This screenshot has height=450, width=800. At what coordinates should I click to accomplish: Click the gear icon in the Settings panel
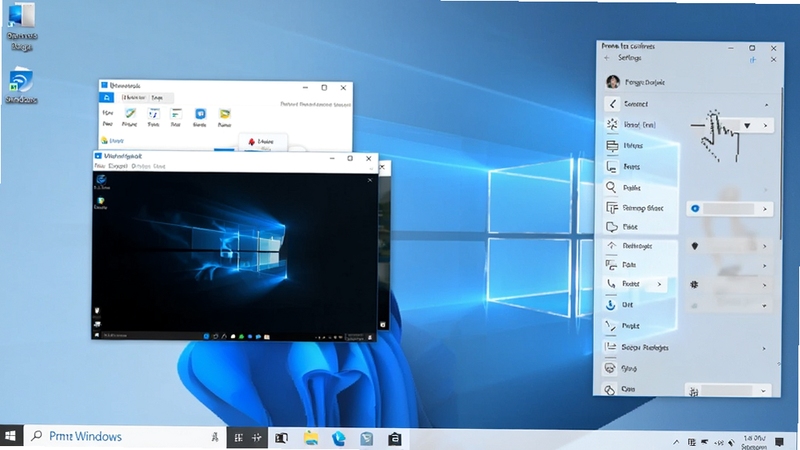[694, 285]
